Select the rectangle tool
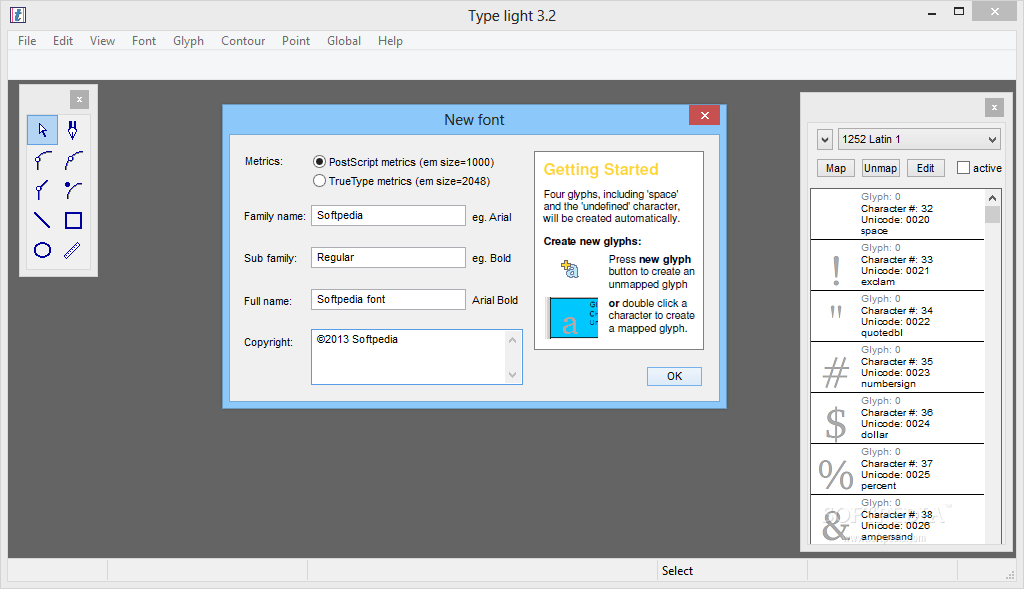 coord(73,220)
